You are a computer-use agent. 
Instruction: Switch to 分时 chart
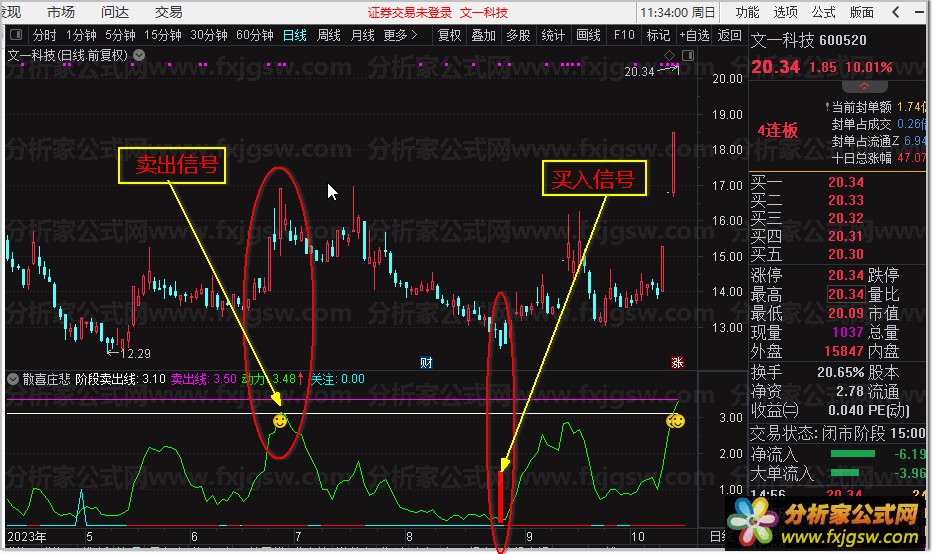(x=44, y=35)
